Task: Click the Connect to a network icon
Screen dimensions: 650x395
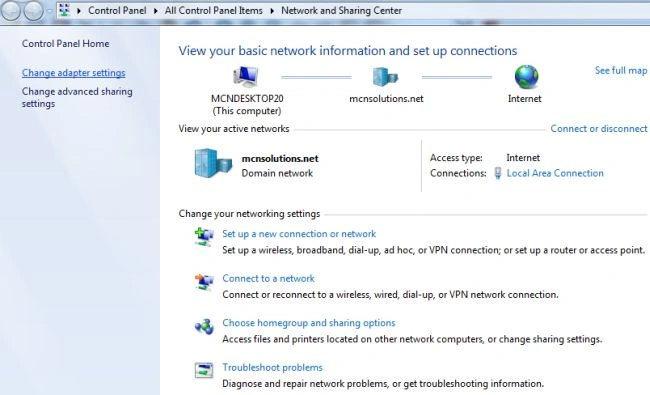Action: tap(204, 282)
